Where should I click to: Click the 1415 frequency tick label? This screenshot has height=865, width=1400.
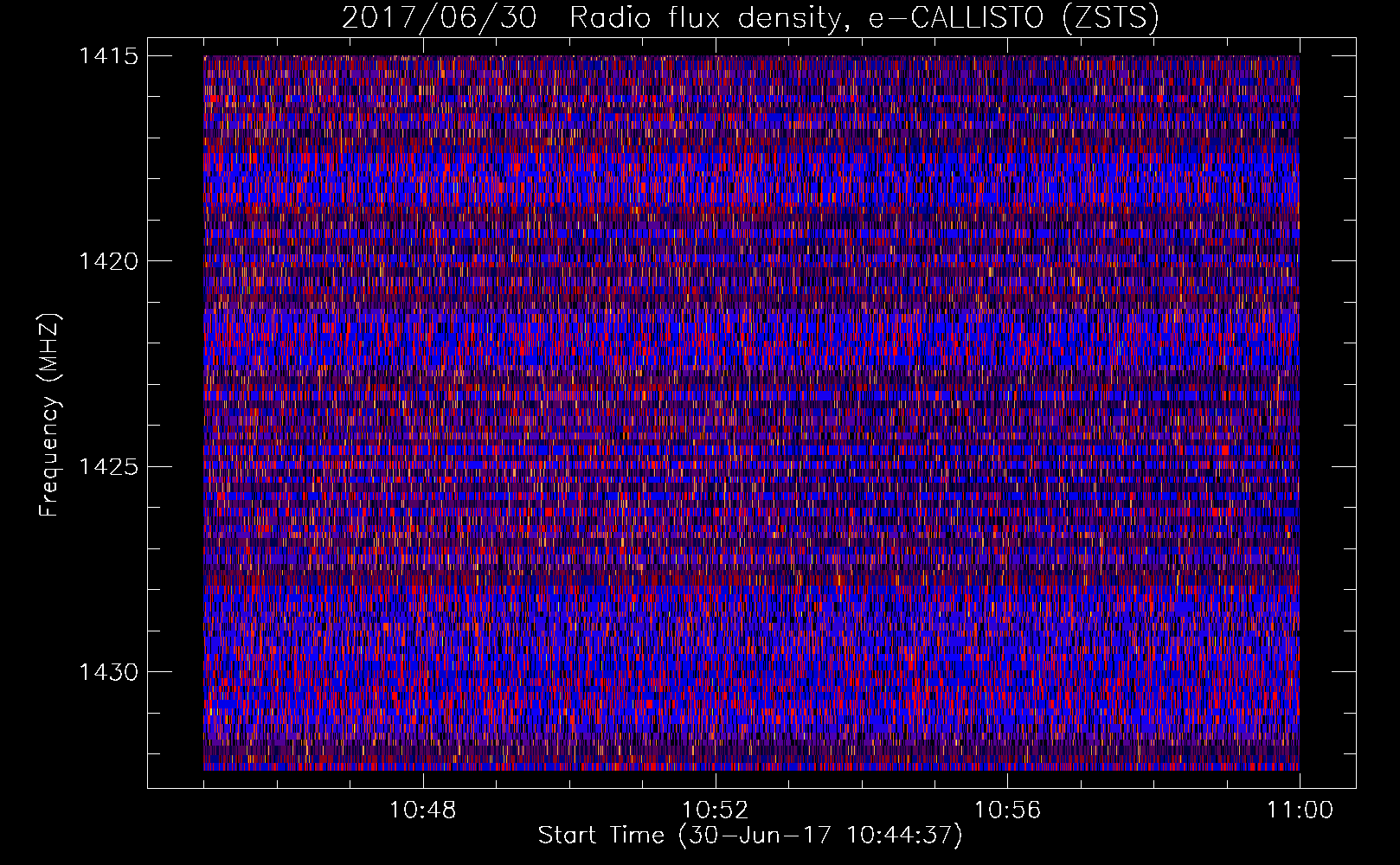(108, 56)
